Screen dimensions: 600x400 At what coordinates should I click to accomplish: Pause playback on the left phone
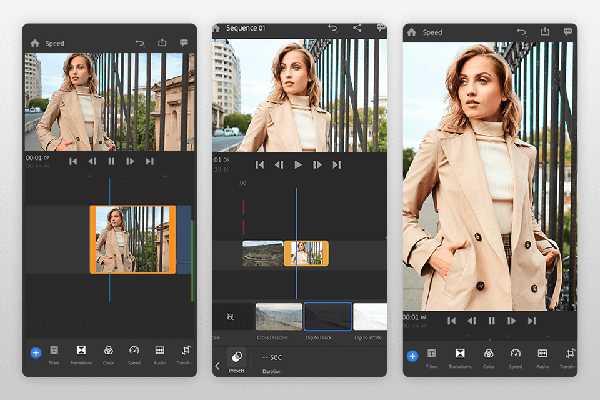tap(111, 162)
